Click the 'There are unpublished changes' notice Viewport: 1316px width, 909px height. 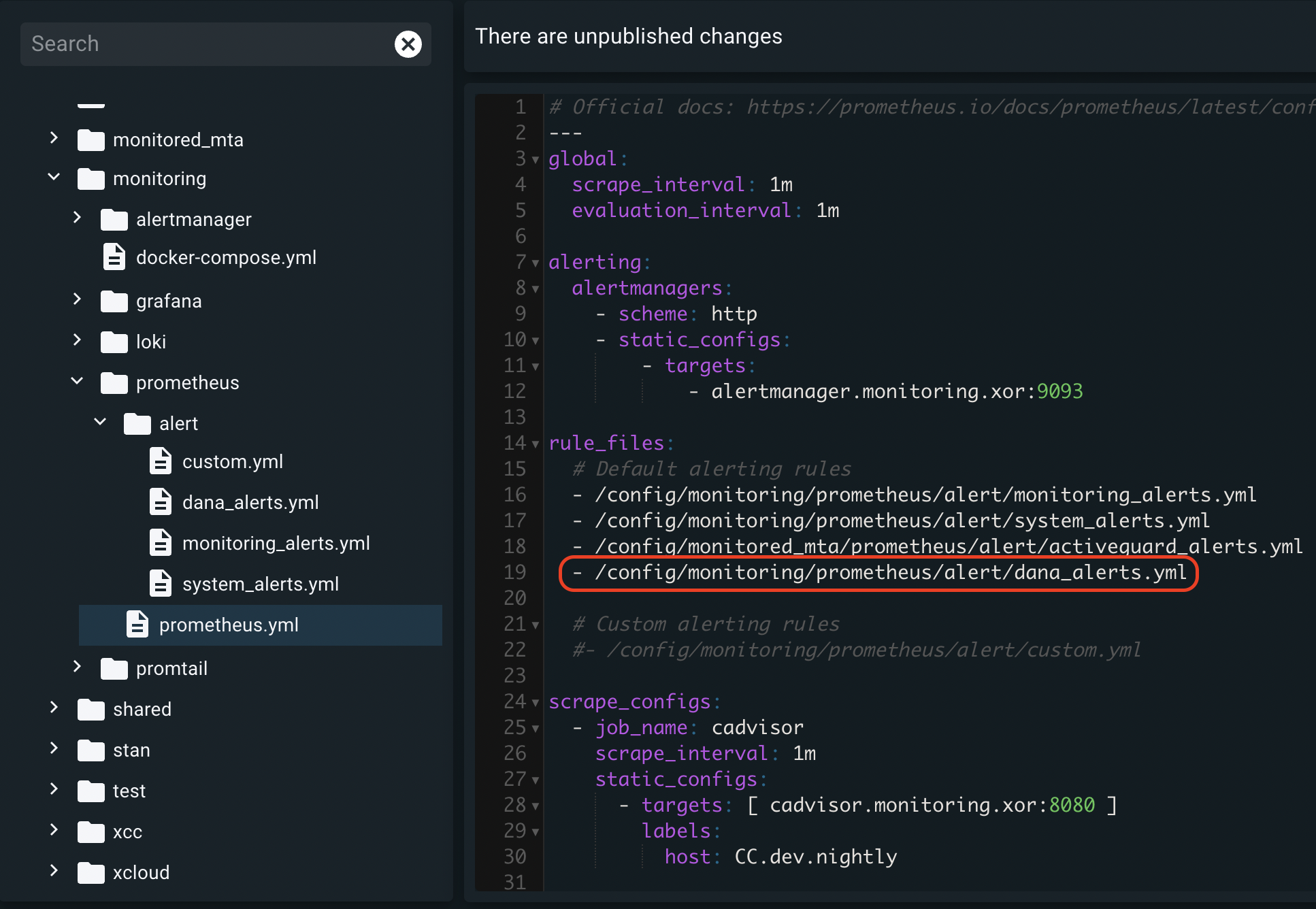pyautogui.click(x=628, y=37)
